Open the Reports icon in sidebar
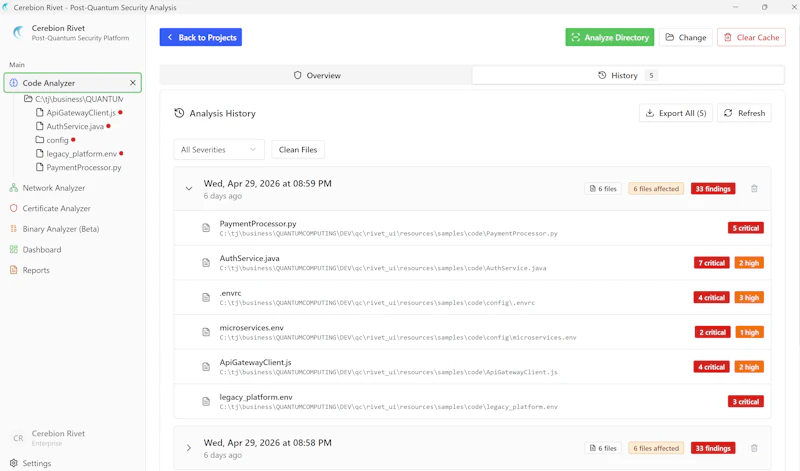Viewport: 800px width, 471px height. (x=14, y=270)
